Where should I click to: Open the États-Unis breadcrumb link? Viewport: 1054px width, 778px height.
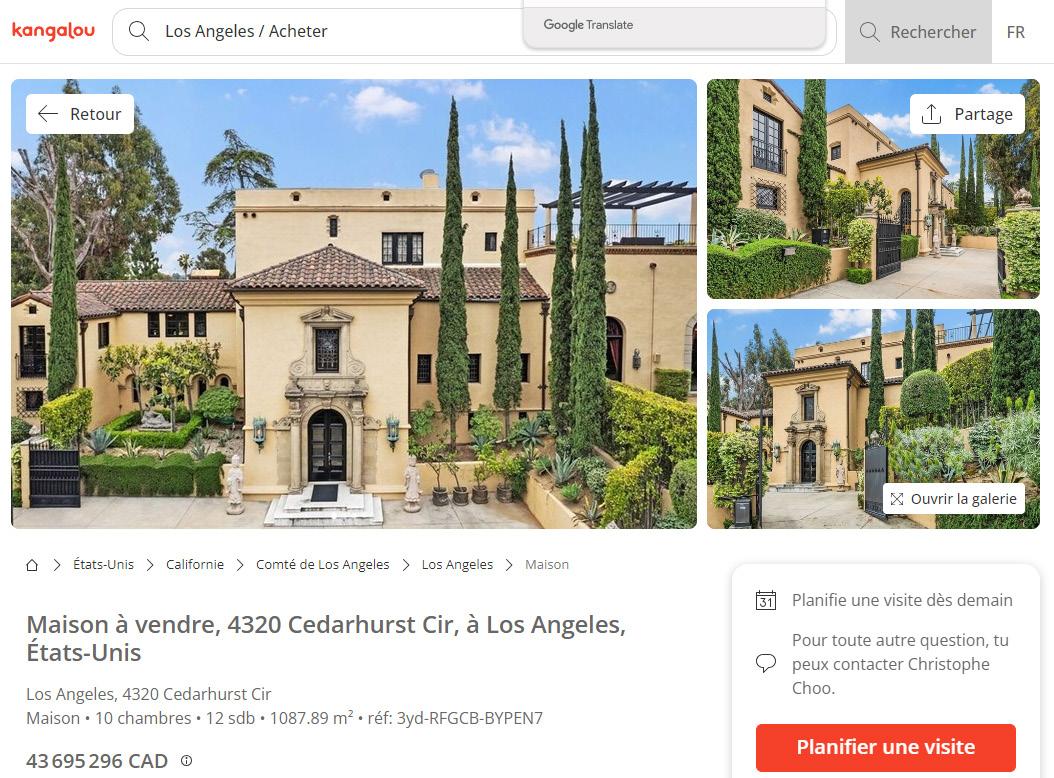point(104,565)
